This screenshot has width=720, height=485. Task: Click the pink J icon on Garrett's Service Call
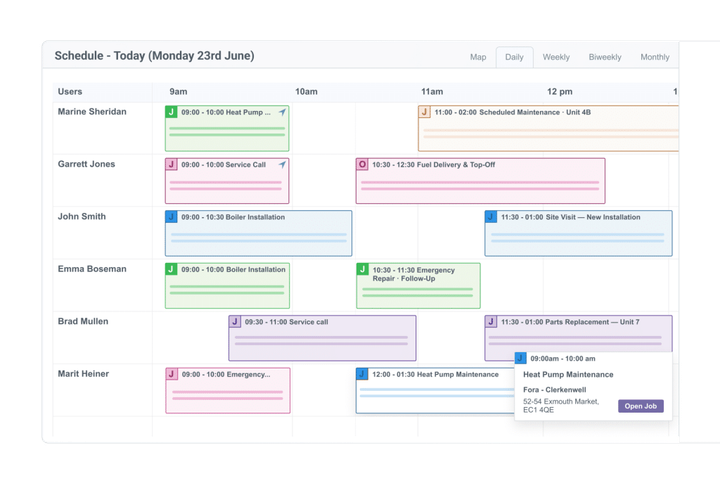click(171, 164)
